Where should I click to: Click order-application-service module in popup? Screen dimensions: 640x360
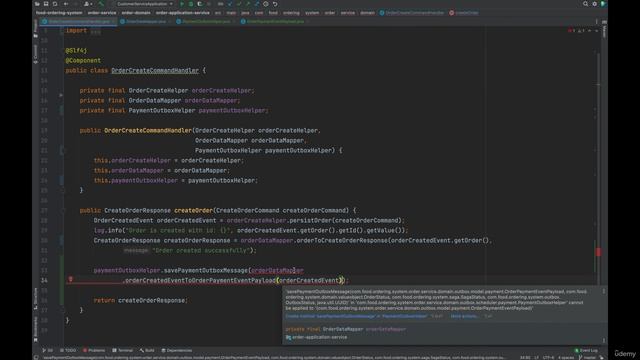(317, 338)
